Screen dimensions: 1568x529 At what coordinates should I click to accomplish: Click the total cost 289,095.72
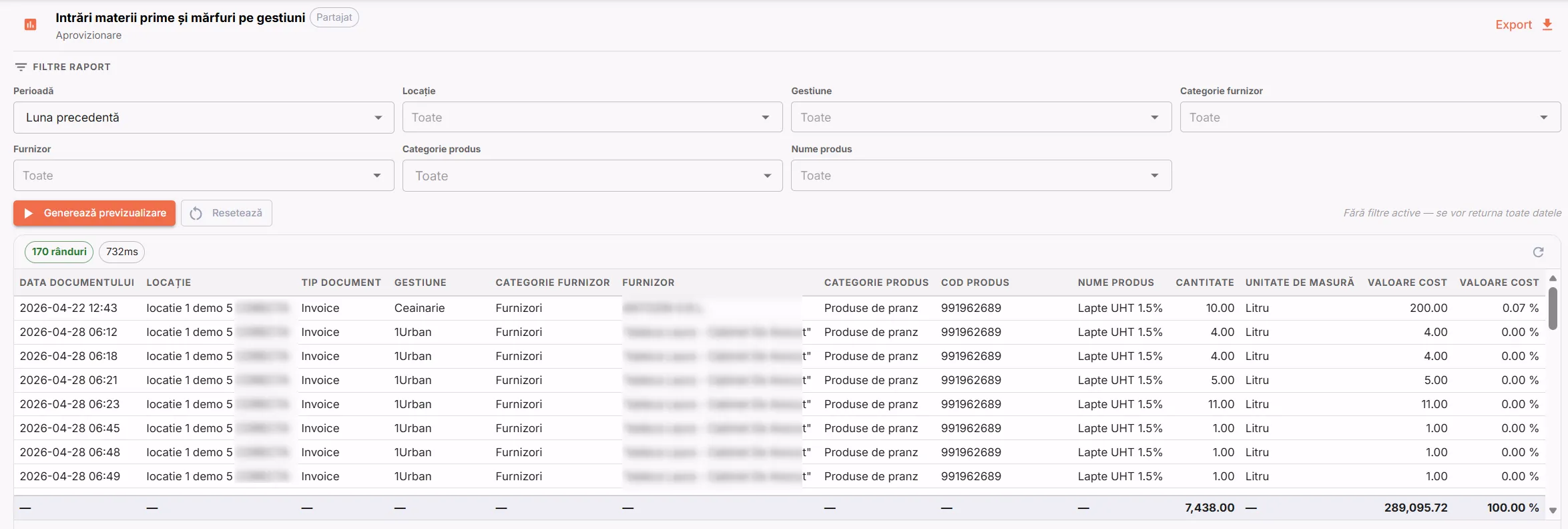1416,508
